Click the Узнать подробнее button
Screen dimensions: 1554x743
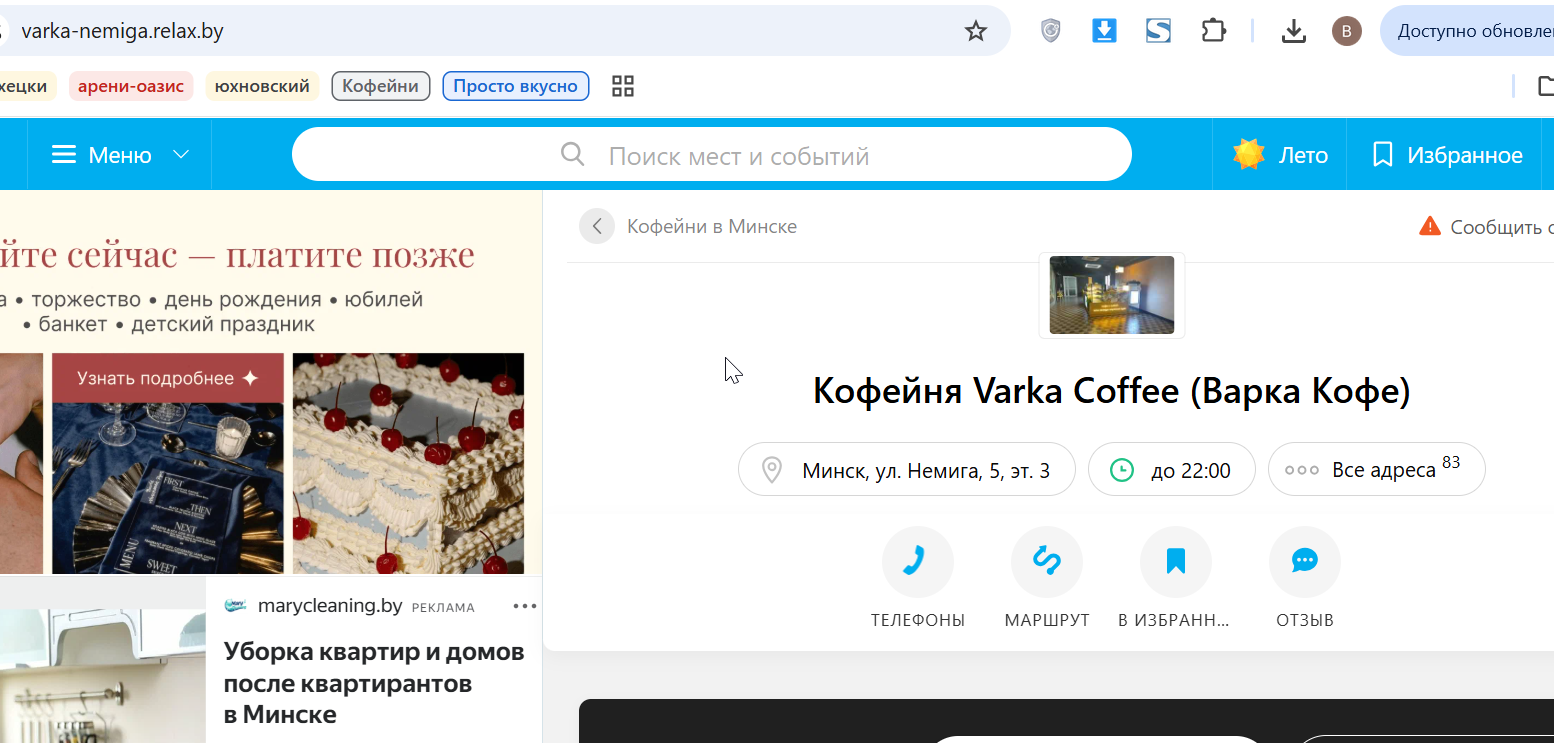coord(168,378)
